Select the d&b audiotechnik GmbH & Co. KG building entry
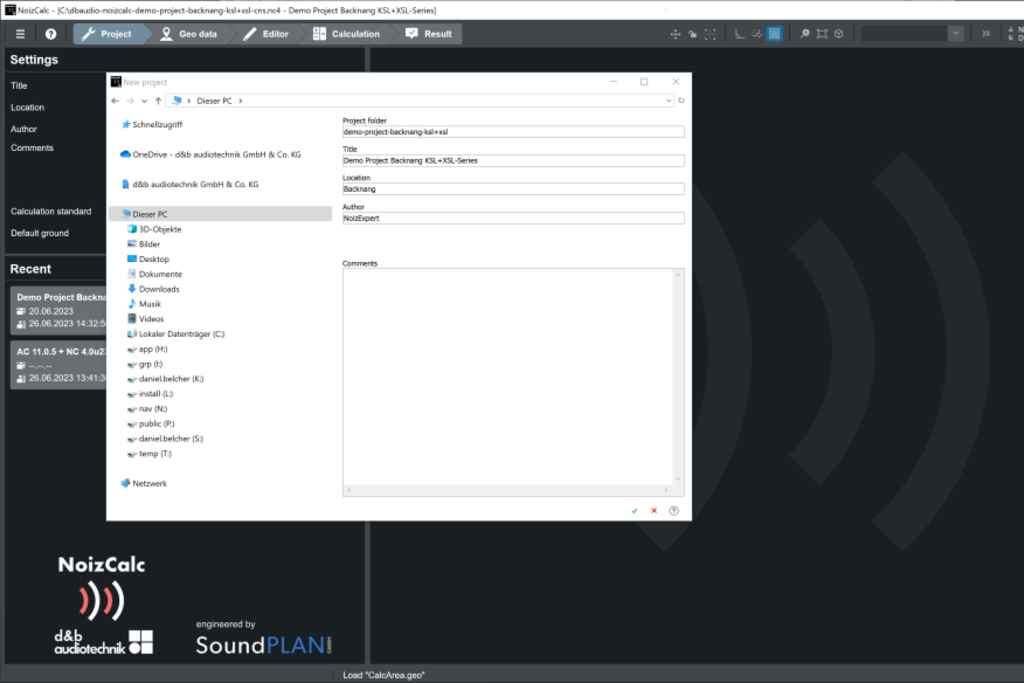This screenshot has height=683, width=1024. tap(189, 185)
